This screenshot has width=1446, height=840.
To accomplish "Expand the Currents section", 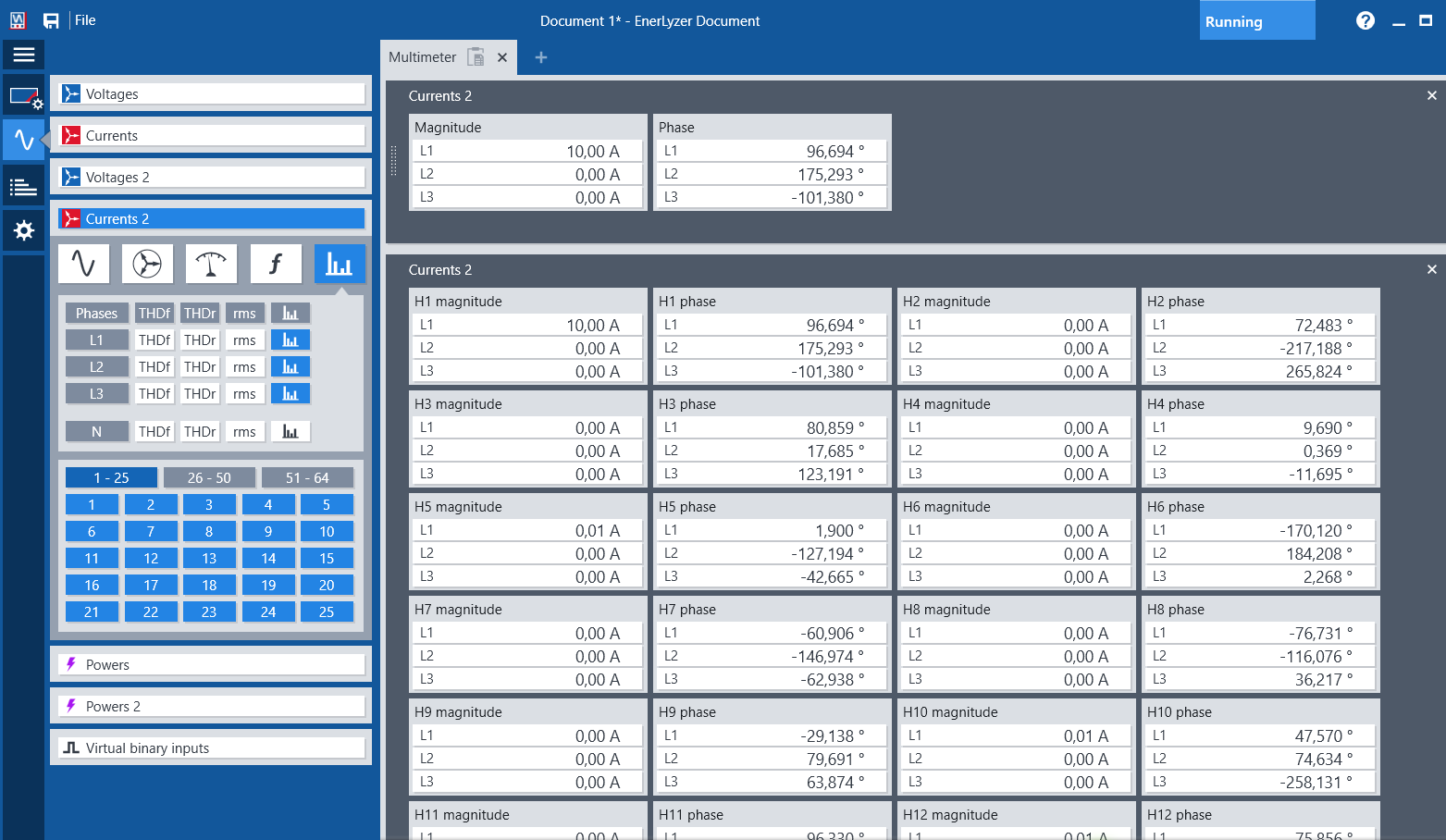I will coord(212,136).
